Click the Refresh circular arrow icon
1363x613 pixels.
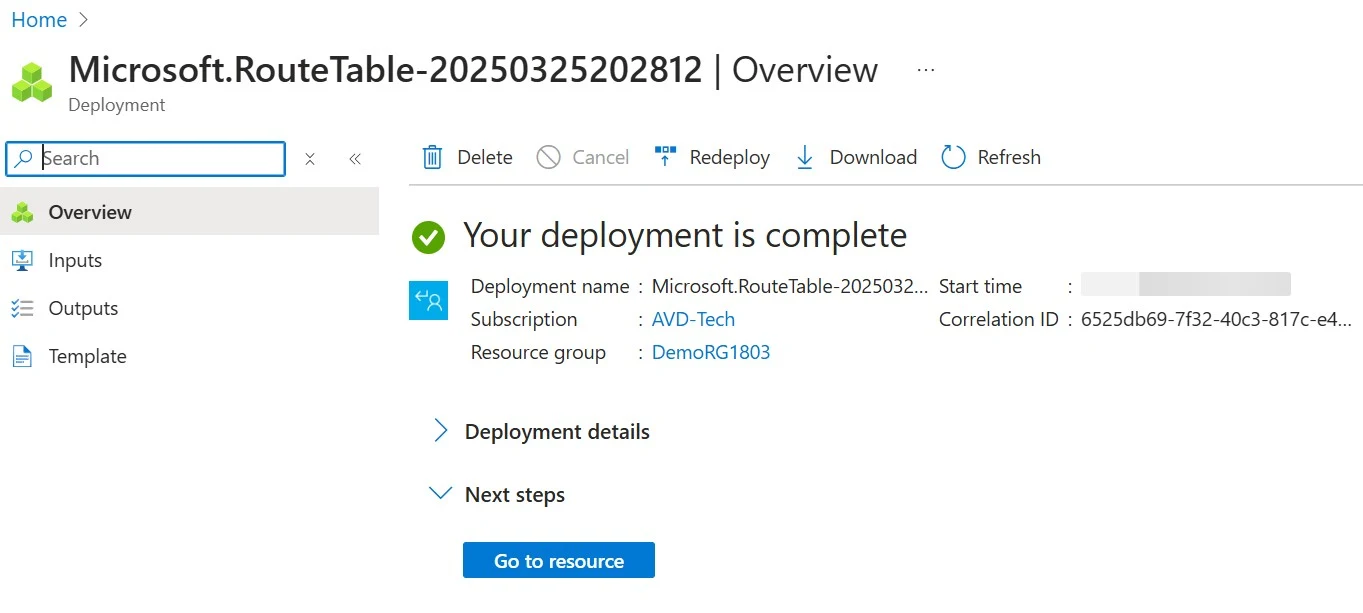[953, 157]
